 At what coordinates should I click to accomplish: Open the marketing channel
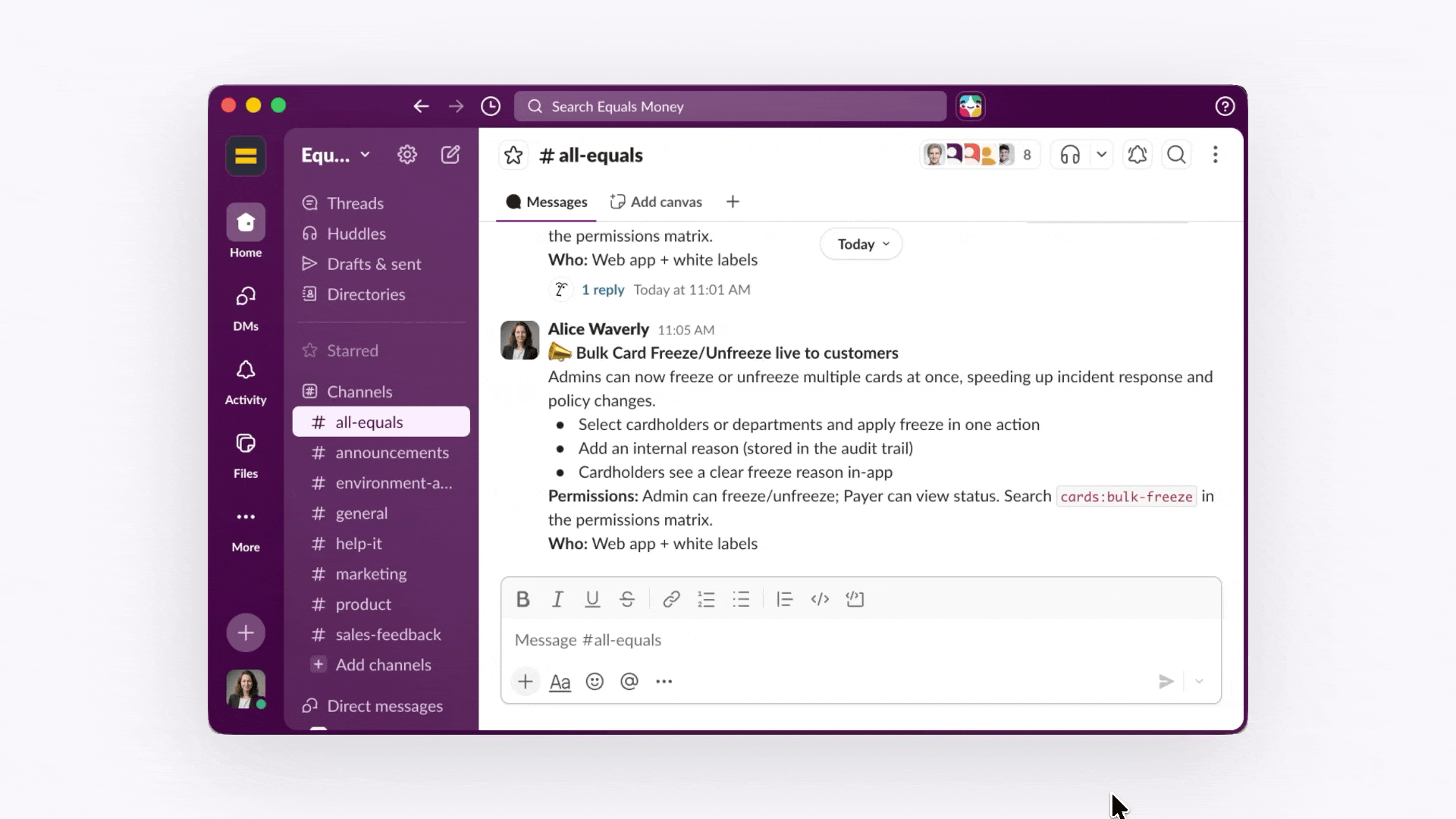pos(381,574)
